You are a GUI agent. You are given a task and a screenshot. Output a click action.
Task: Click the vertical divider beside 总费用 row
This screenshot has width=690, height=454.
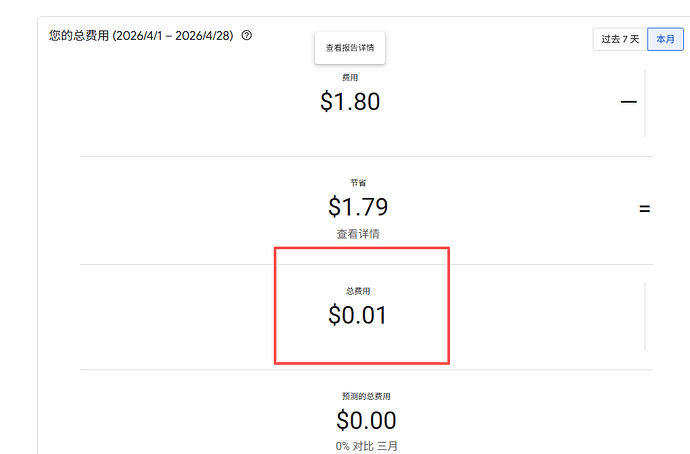click(645, 317)
